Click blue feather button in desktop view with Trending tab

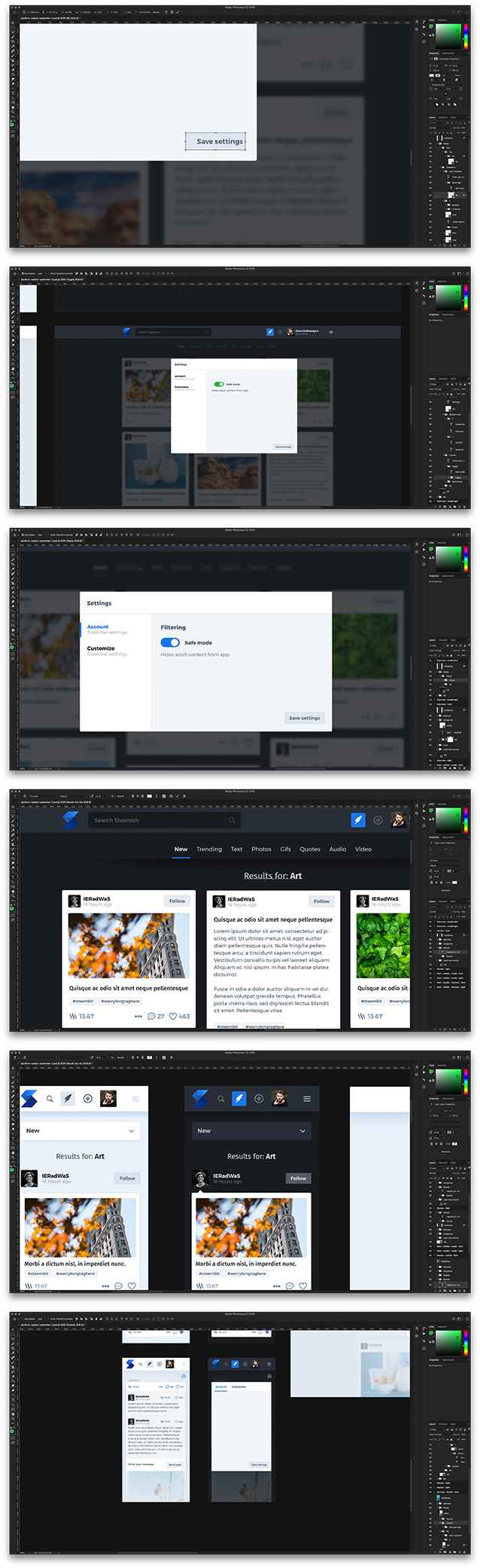(358, 820)
